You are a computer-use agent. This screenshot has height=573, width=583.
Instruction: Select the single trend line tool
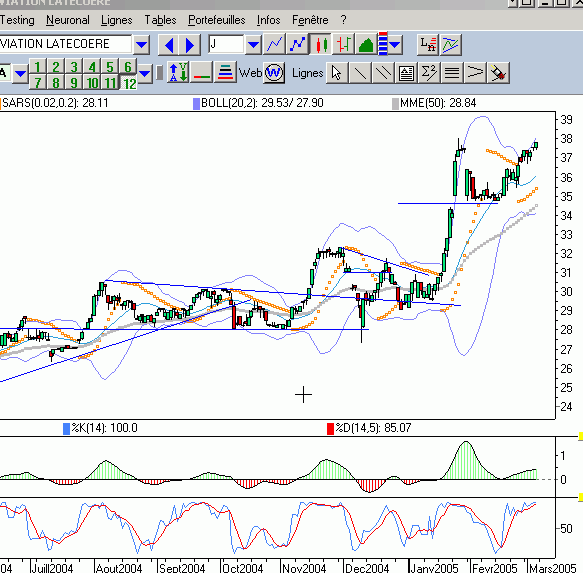coord(360,73)
